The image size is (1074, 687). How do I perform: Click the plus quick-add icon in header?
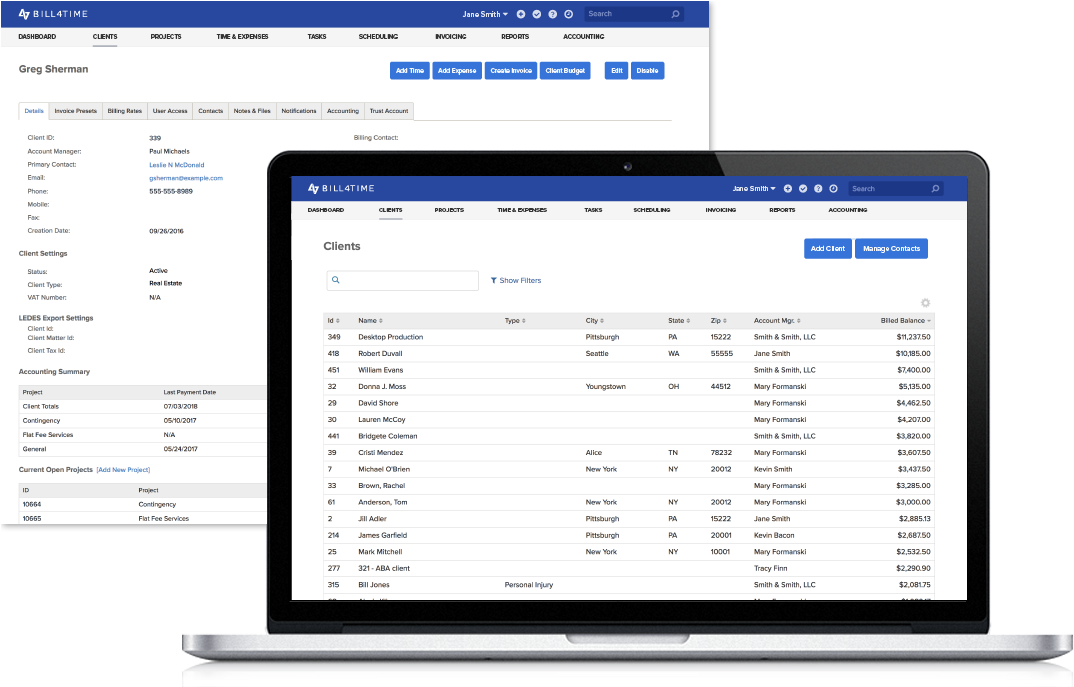pyautogui.click(x=788, y=188)
